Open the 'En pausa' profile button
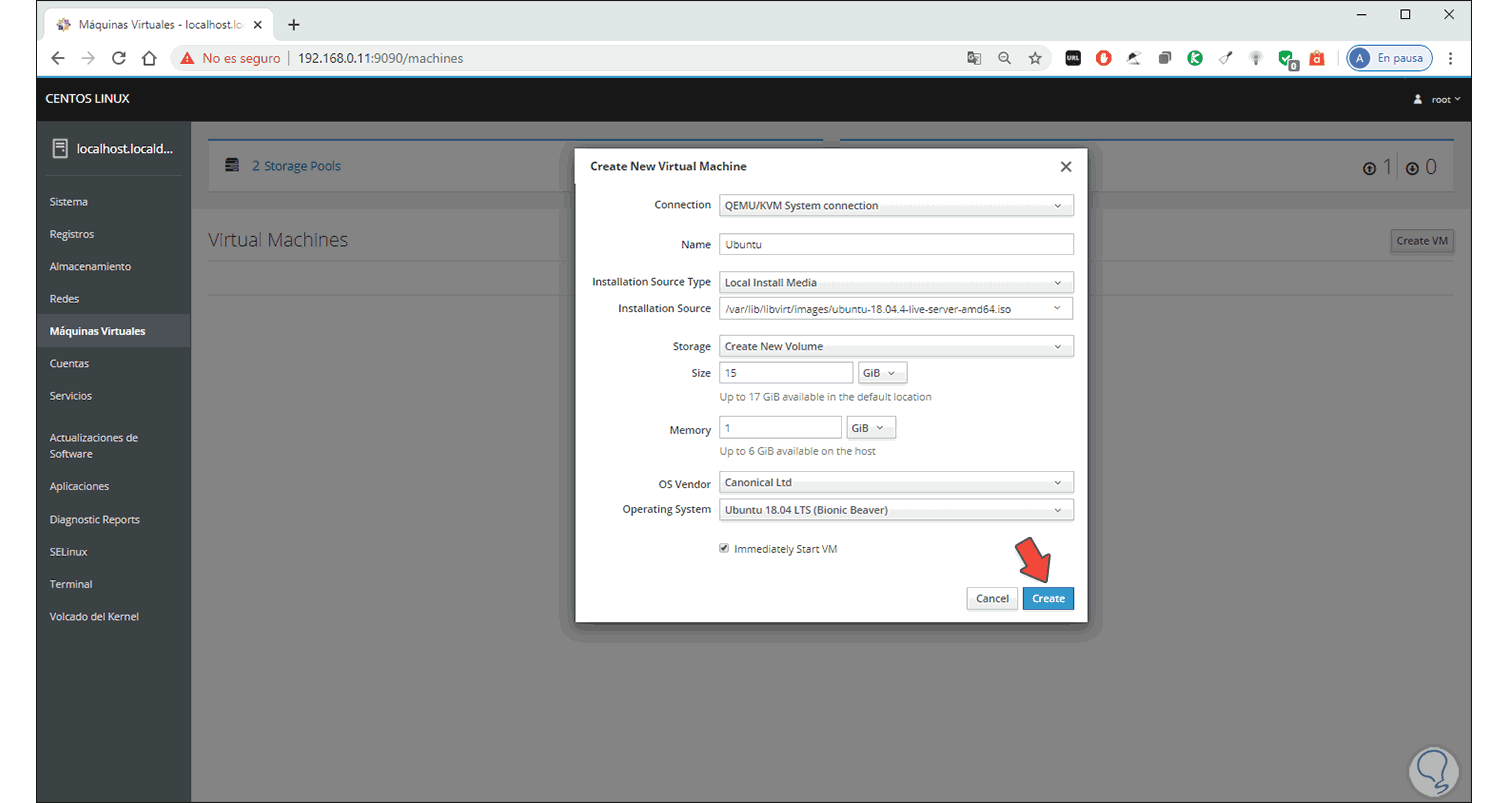 click(1389, 58)
